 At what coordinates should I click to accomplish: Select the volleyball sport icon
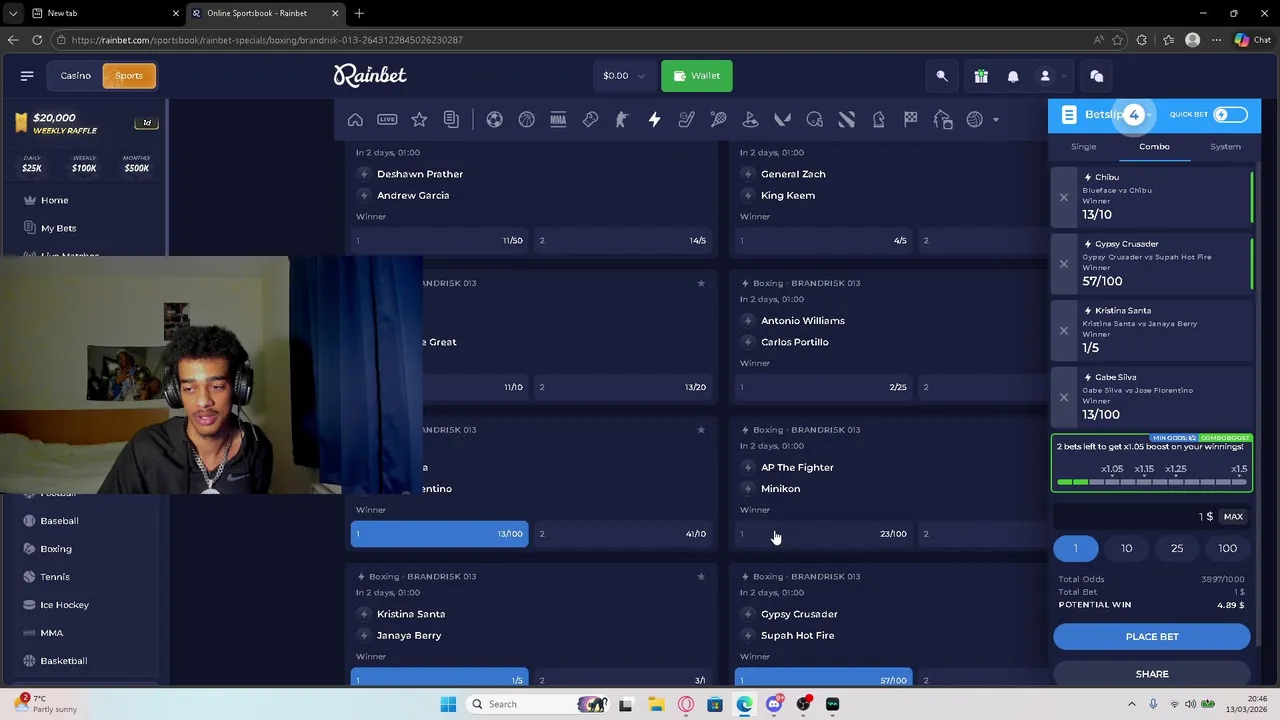(x=974, y=120)
